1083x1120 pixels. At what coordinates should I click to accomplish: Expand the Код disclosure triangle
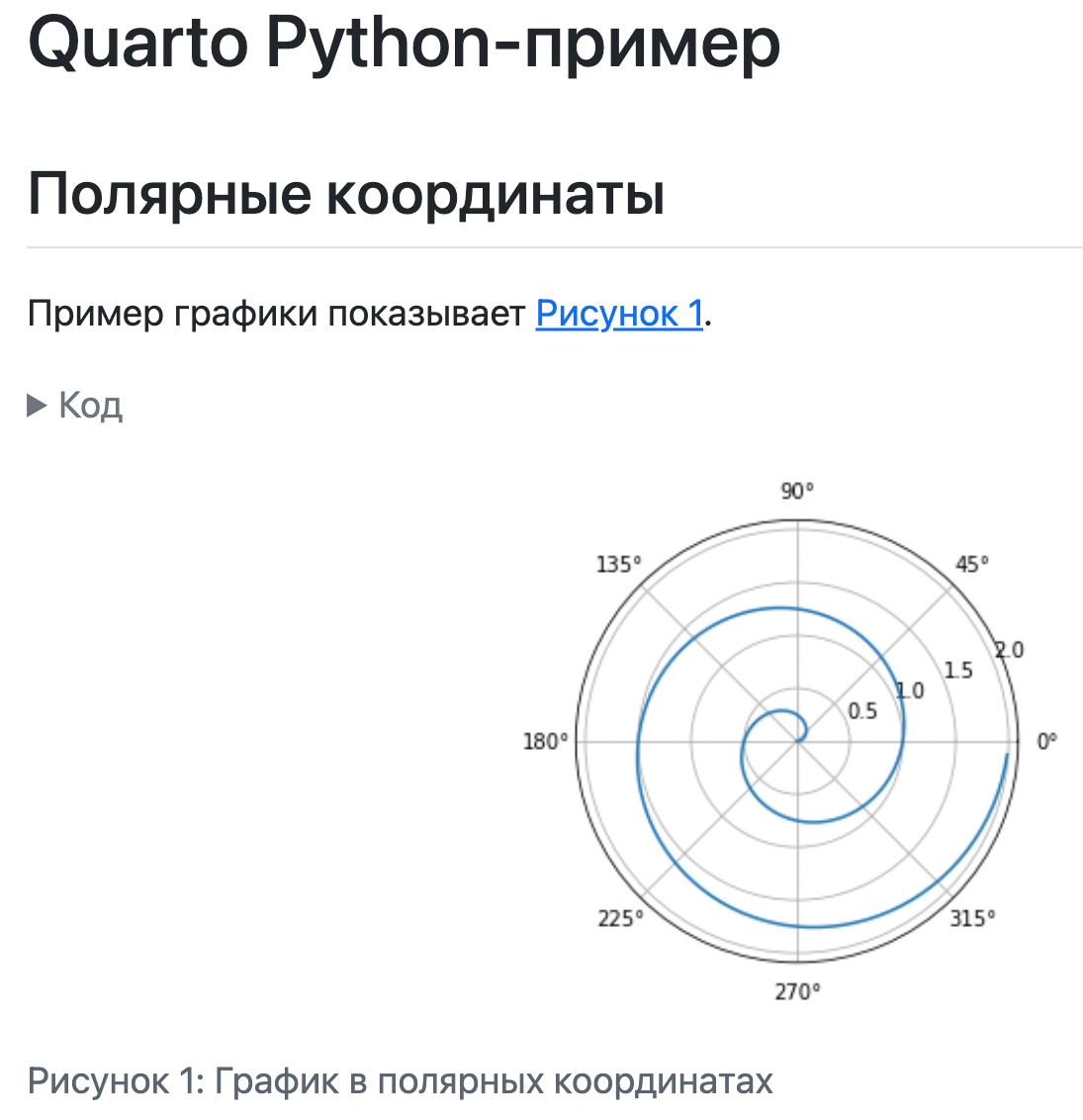(x=38, y=405)
